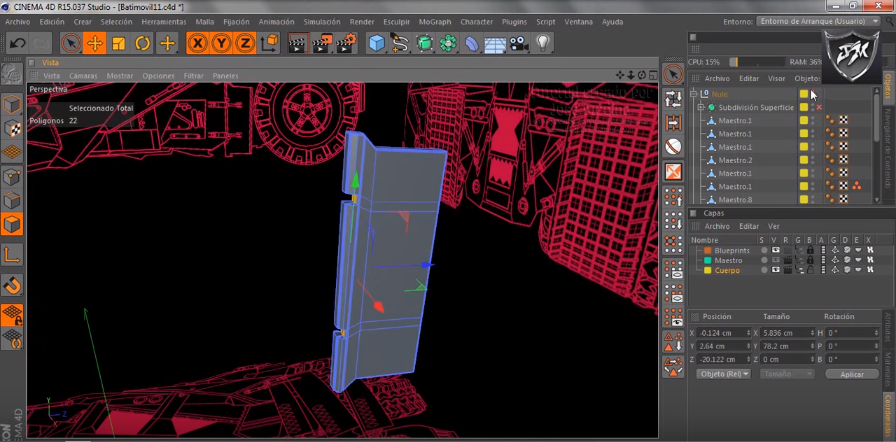Activate the Rotate tool
The height and width of the screenshot is (442, 896).
click(142, 43)
